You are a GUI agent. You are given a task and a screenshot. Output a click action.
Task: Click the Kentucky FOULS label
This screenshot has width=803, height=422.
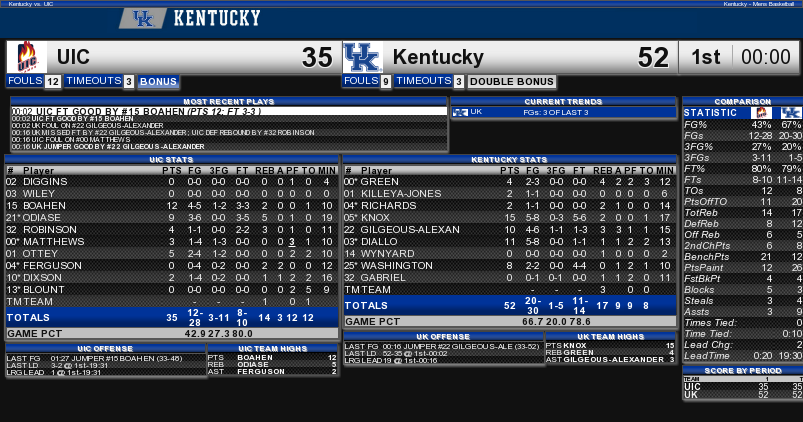pos(360,81)
